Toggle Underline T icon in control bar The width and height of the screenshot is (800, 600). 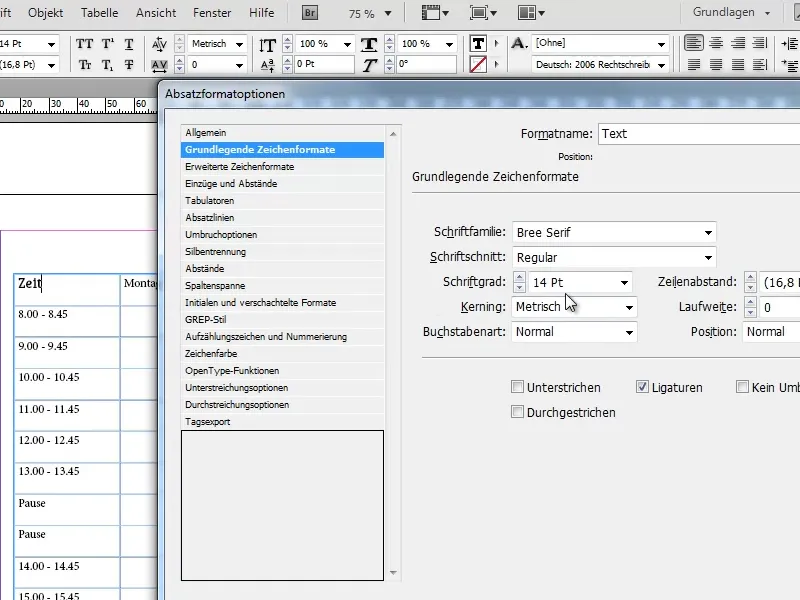pos(129,44)
